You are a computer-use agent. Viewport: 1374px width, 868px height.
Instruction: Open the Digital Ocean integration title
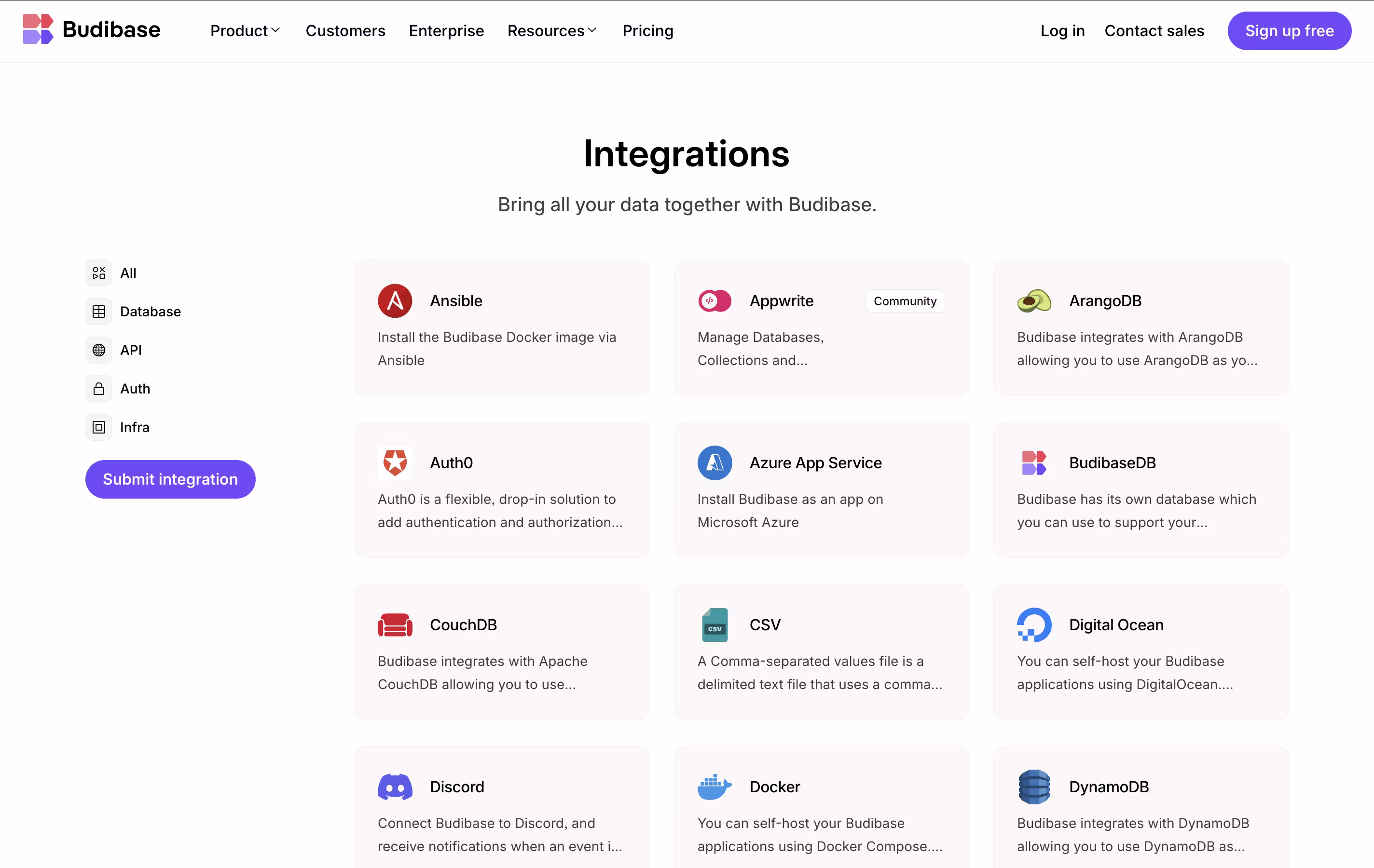1116,624
